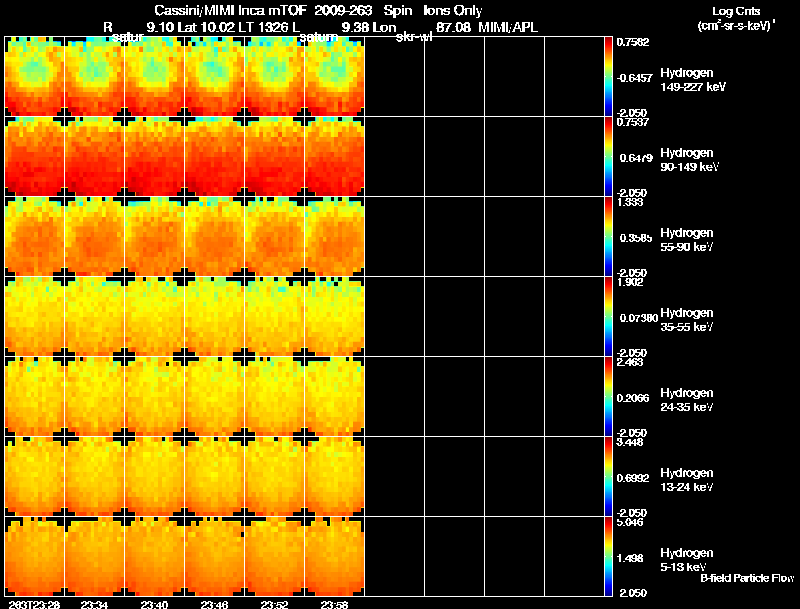Image resolution: width=800 pixels, height=609 pixels.
Task: Select the 149-227 keV image at 263T23:28
Action: click(x=35, y=77)
